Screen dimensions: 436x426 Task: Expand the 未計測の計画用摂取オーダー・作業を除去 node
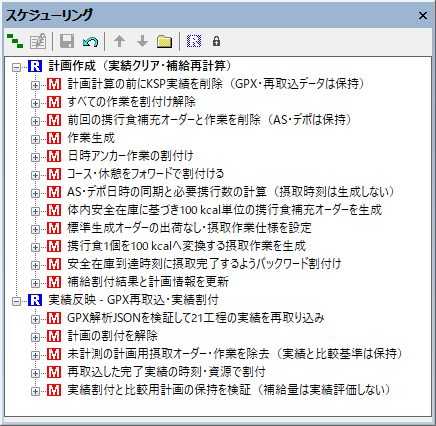pyautogui.click(x=35, y=355)
